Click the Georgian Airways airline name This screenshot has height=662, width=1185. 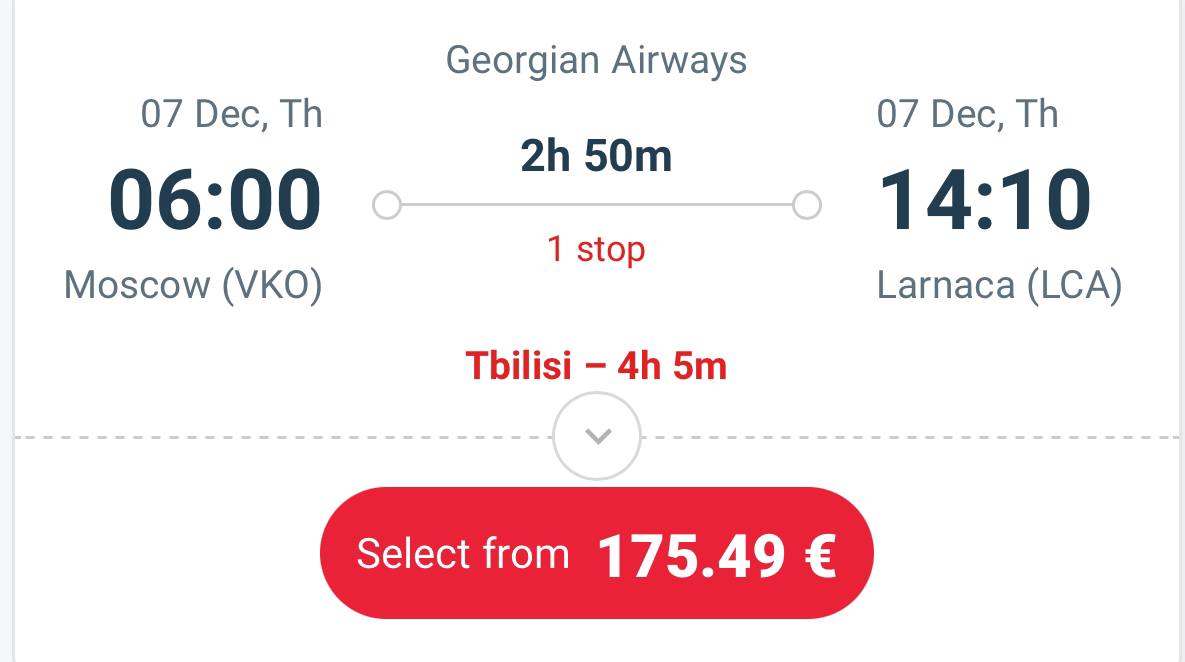click(596, 60)
